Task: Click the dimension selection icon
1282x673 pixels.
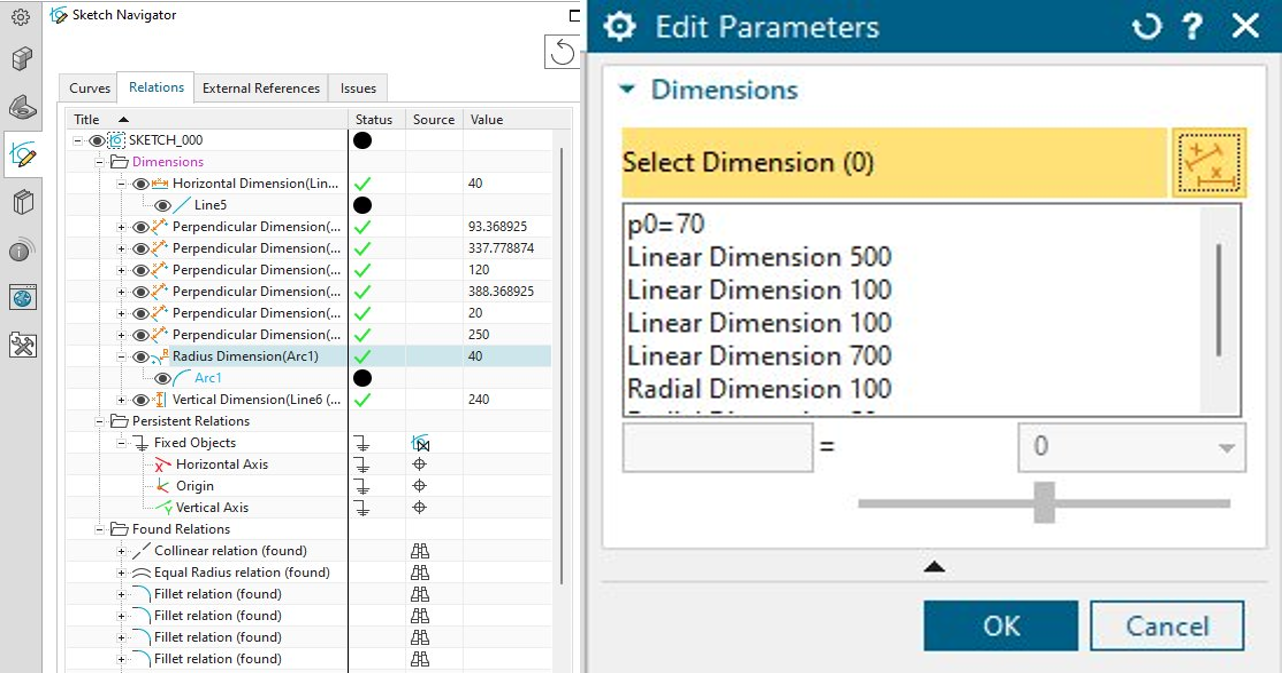Action: [1209, 162]
